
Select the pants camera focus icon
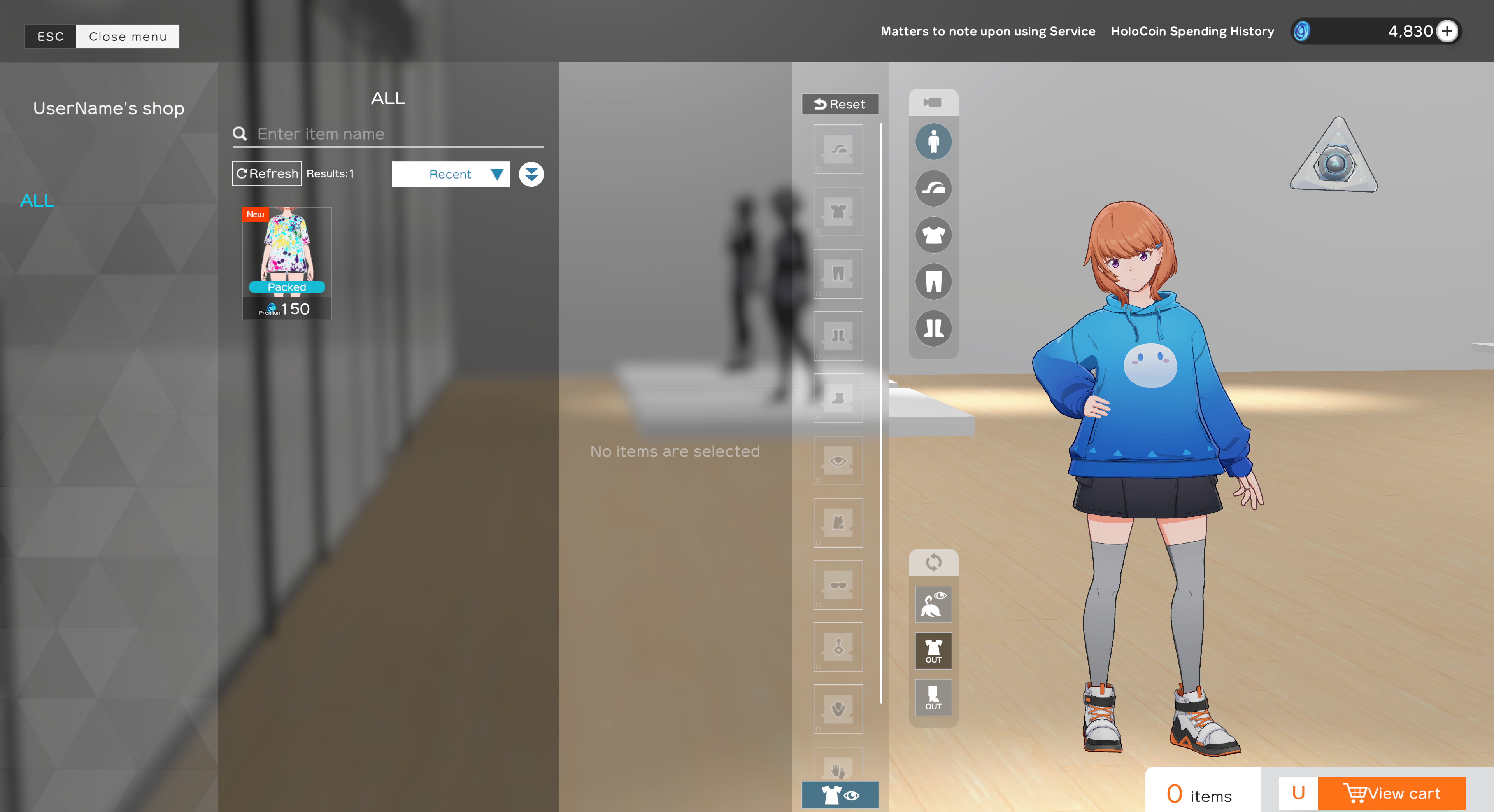pyautogui.click(x=933, y=282)
